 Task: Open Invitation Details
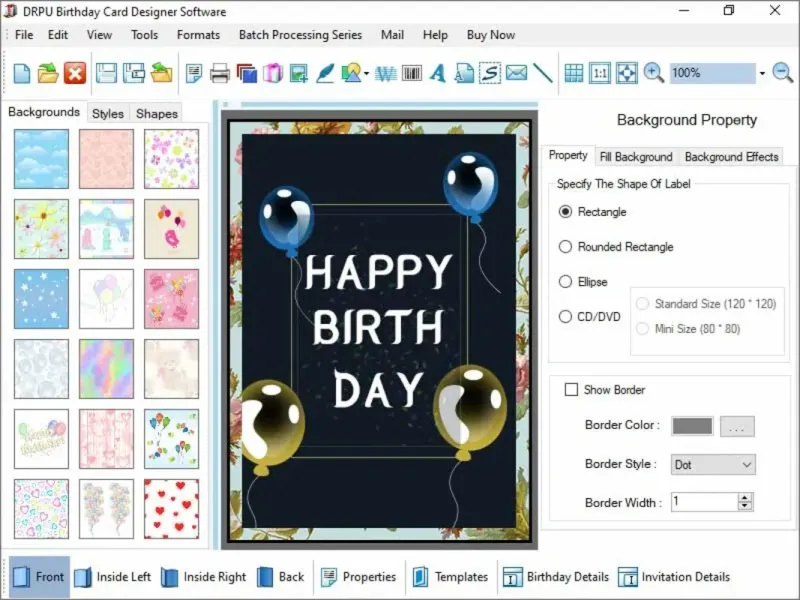pos(674,577)
